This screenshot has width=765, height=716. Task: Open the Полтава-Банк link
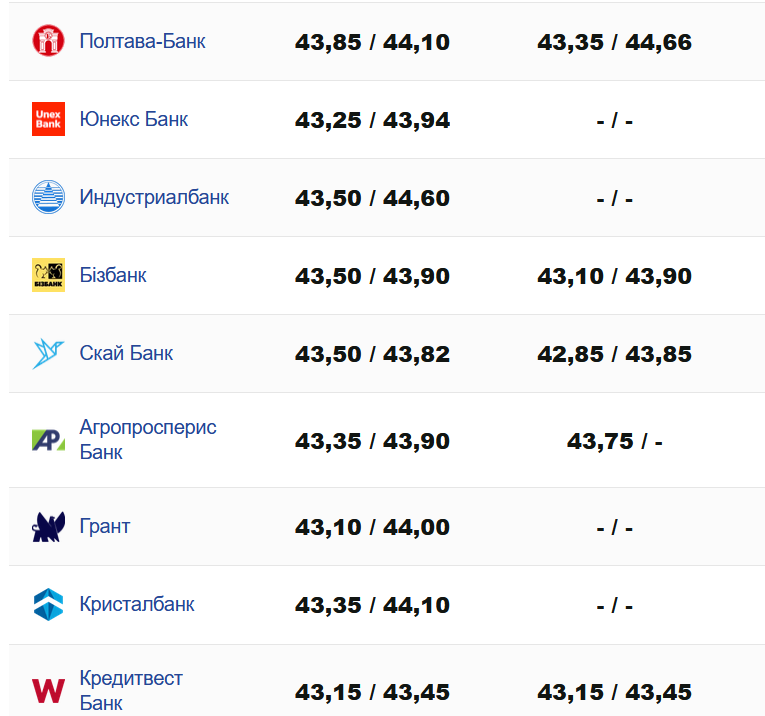pos(142,42)
